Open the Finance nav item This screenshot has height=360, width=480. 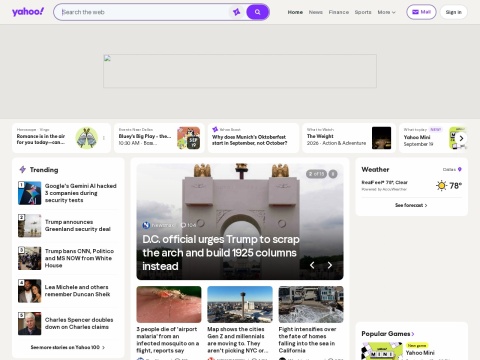[339, 12]
